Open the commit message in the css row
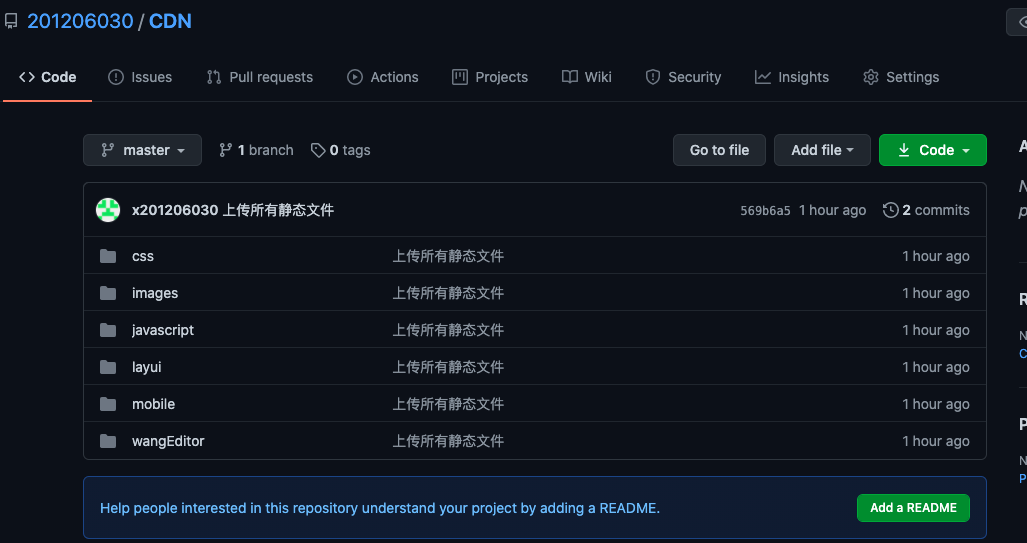Viewport: 1027px width, 543px height. 448,256
